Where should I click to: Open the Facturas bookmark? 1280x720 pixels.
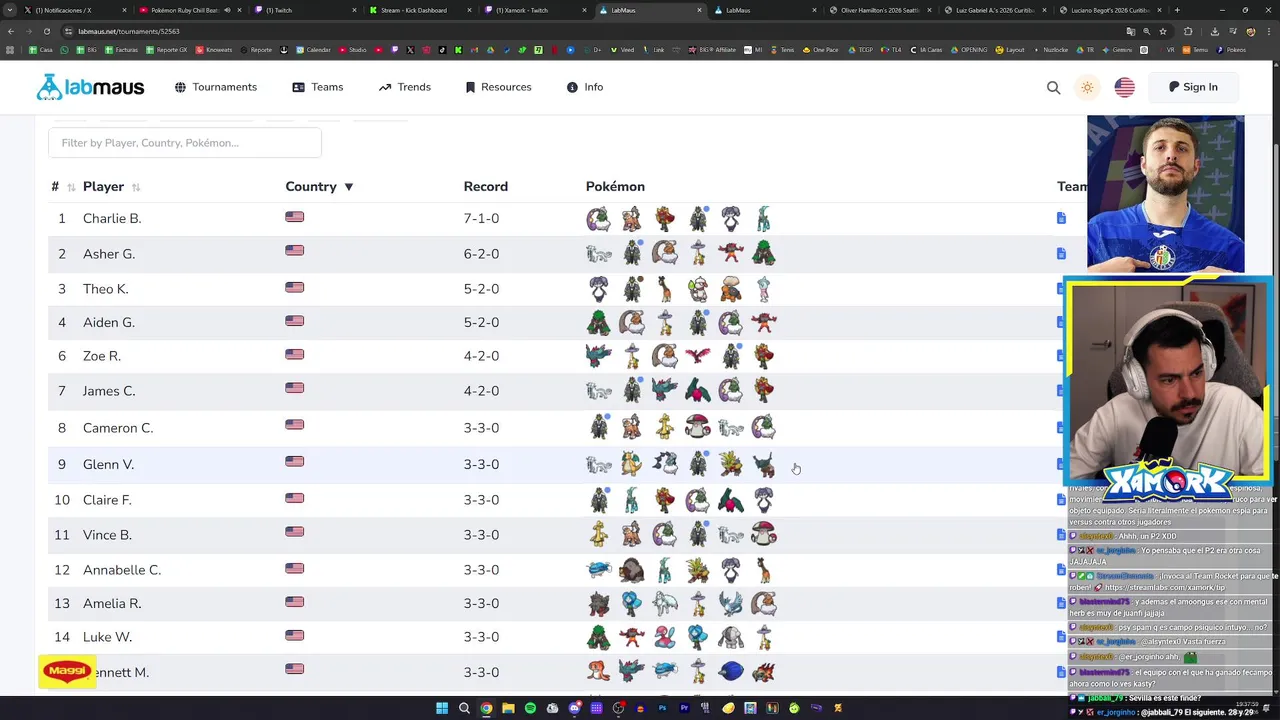pos(121,50)
